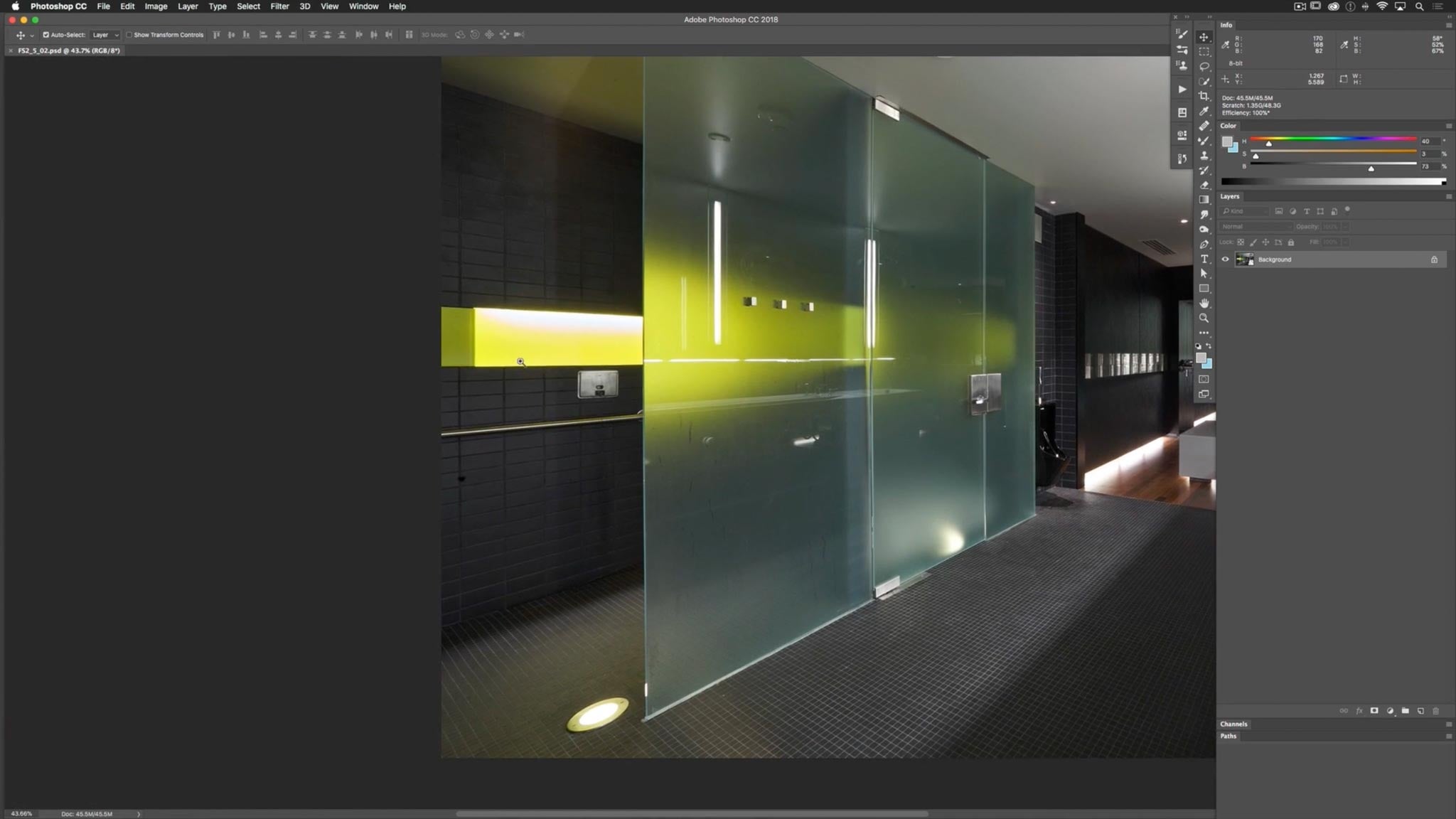This screenshot has height=819, width=1456.
Task: Toggle the Auto-Select checkbox
Action: point(46,35)
